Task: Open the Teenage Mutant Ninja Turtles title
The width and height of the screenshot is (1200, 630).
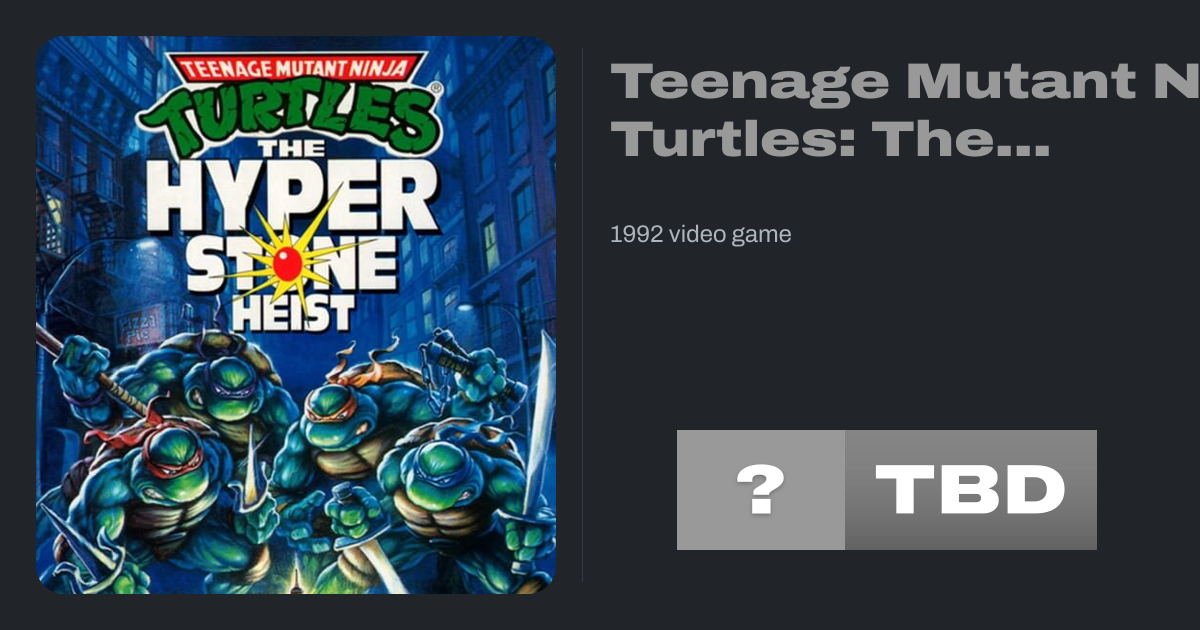Action: tap(900, 110)
